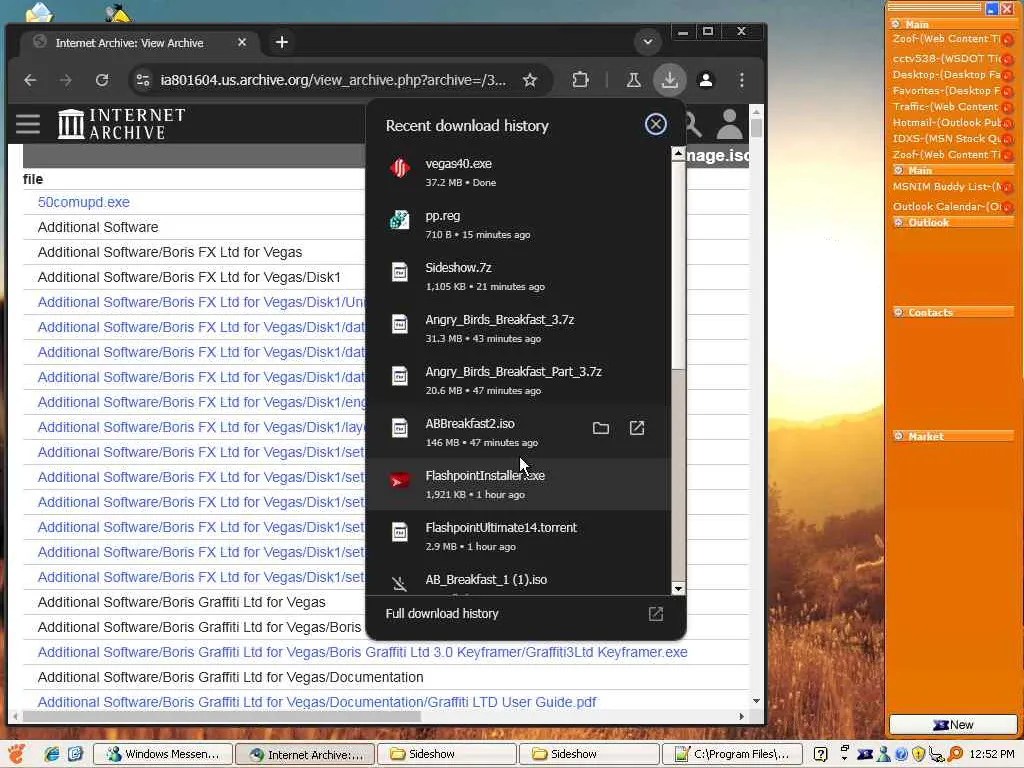Click the 12:52 PM taskbar clock

[x=991, y=754]
